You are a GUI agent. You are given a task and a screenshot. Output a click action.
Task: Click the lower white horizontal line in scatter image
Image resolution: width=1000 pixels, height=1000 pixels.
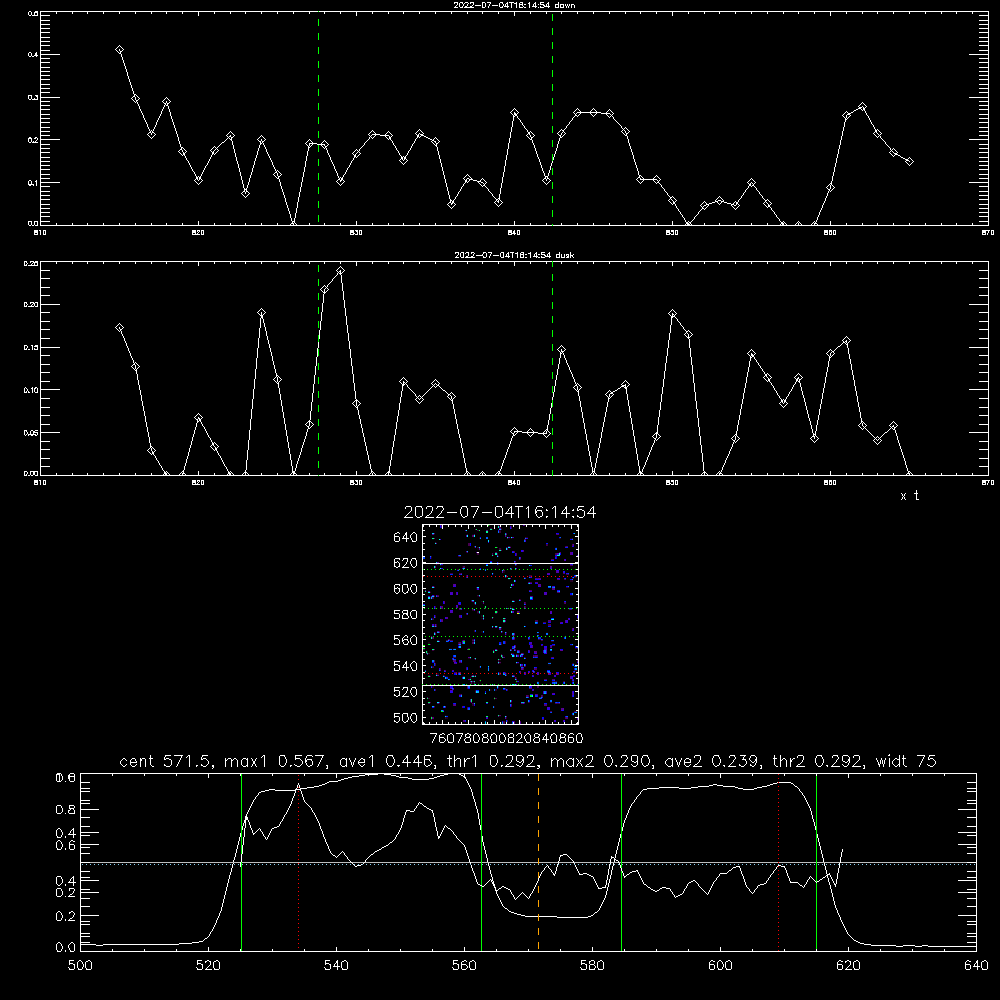501,686
